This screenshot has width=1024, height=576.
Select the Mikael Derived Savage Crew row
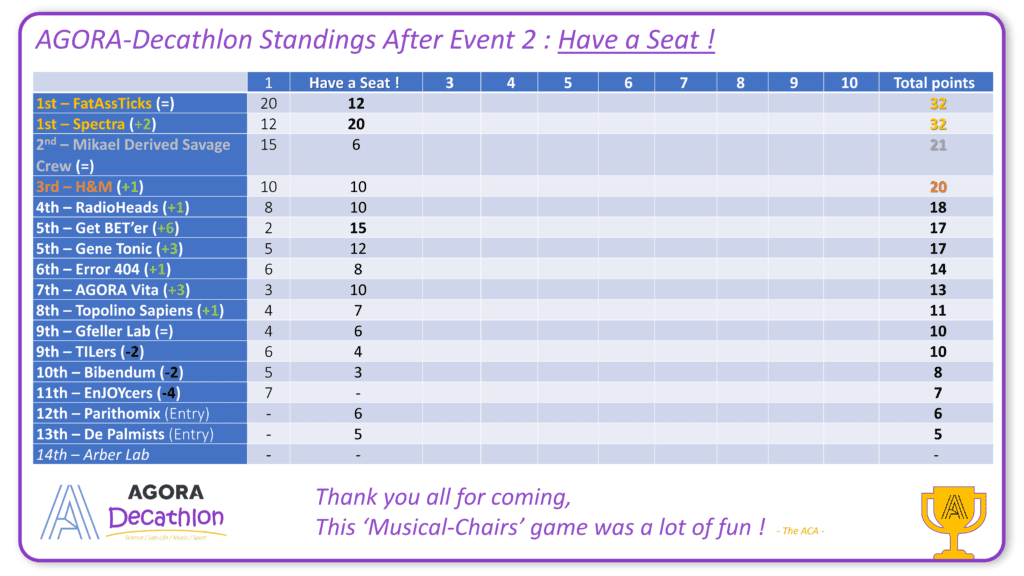point(513,155)
